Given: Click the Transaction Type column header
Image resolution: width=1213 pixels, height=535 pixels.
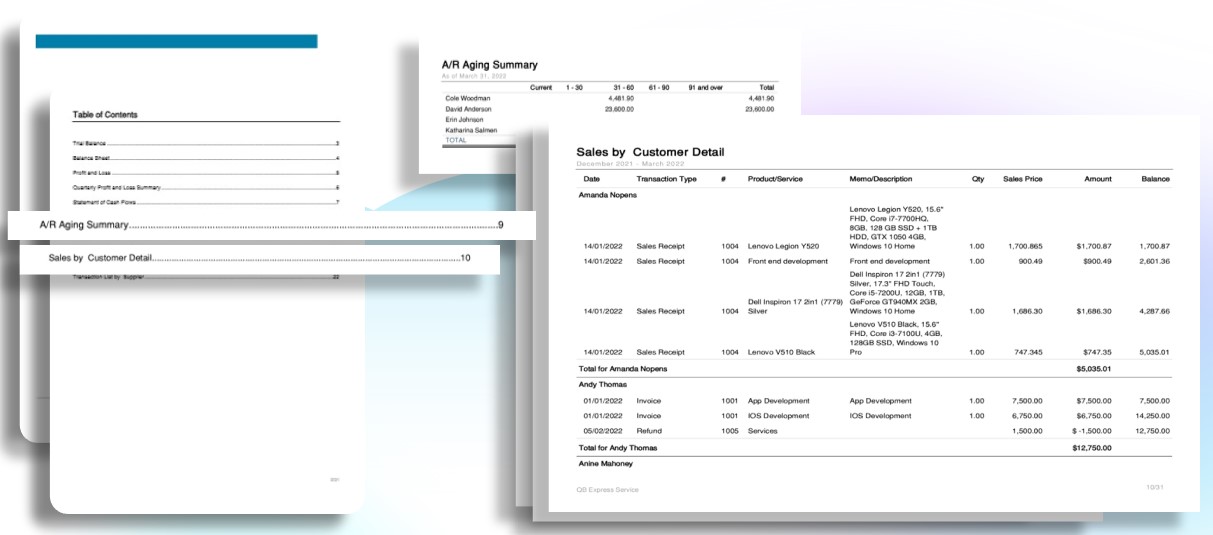Looking at the screenshot, I should pyautogui.click(x=666, y=179).
